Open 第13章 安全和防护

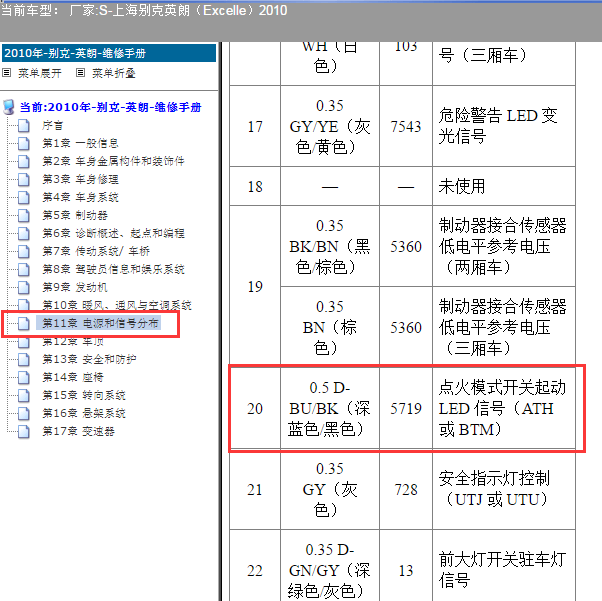click(89, 359)
